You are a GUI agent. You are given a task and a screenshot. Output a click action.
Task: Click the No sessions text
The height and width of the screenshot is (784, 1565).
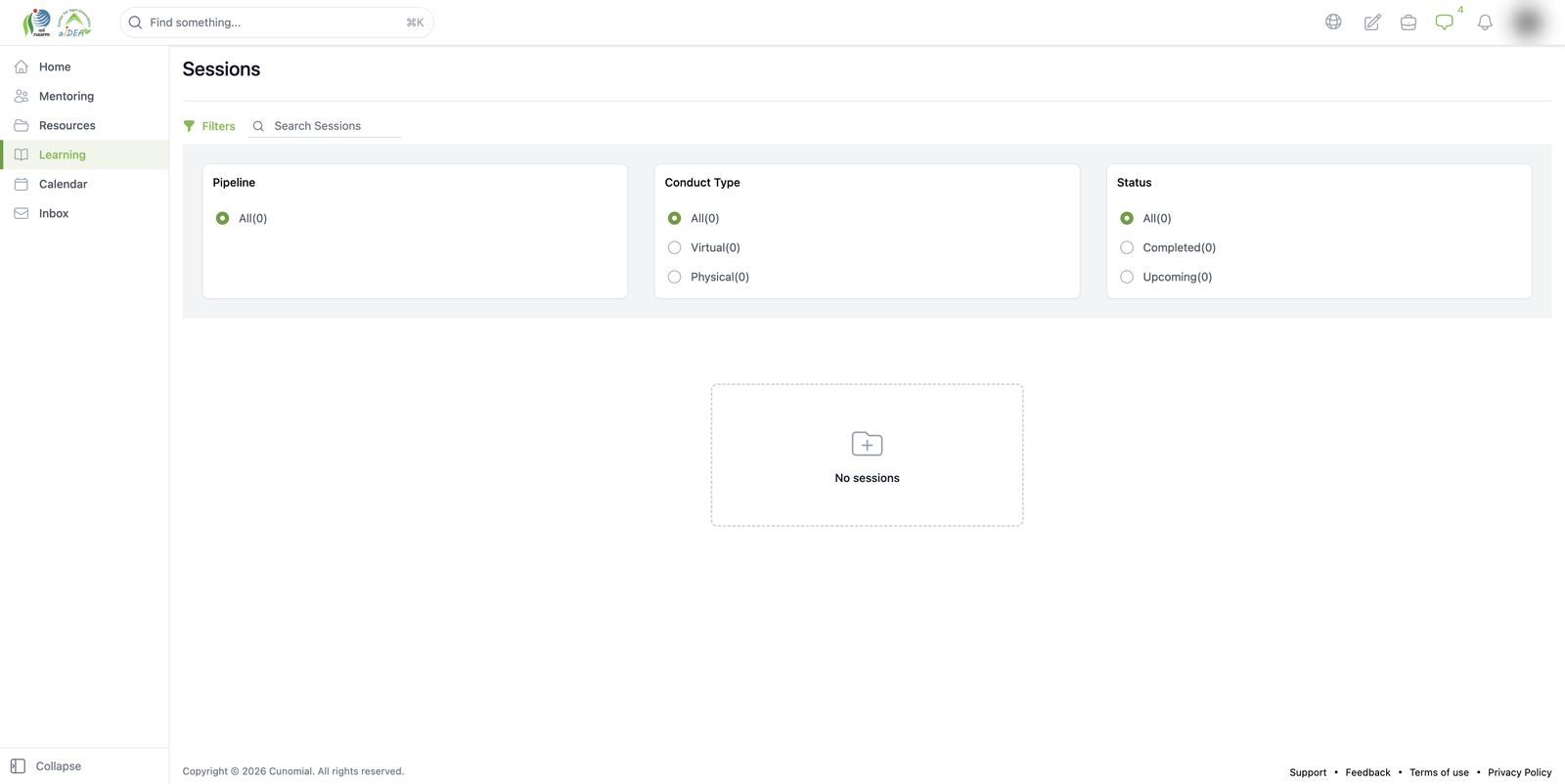tap(867, 478)
